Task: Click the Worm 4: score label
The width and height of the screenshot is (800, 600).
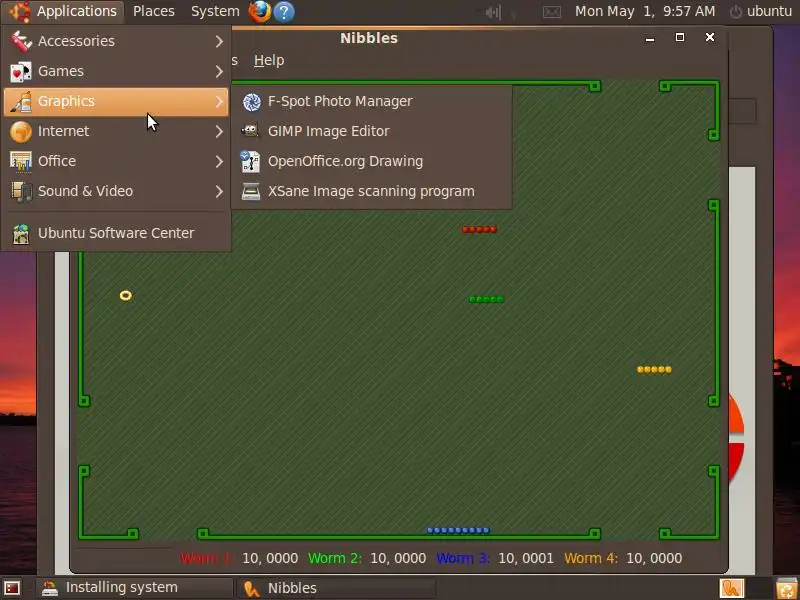Action: (x=591, y=558)
